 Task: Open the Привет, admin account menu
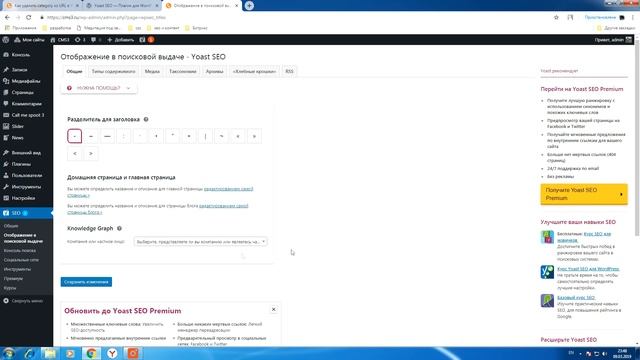coord(613,40)
